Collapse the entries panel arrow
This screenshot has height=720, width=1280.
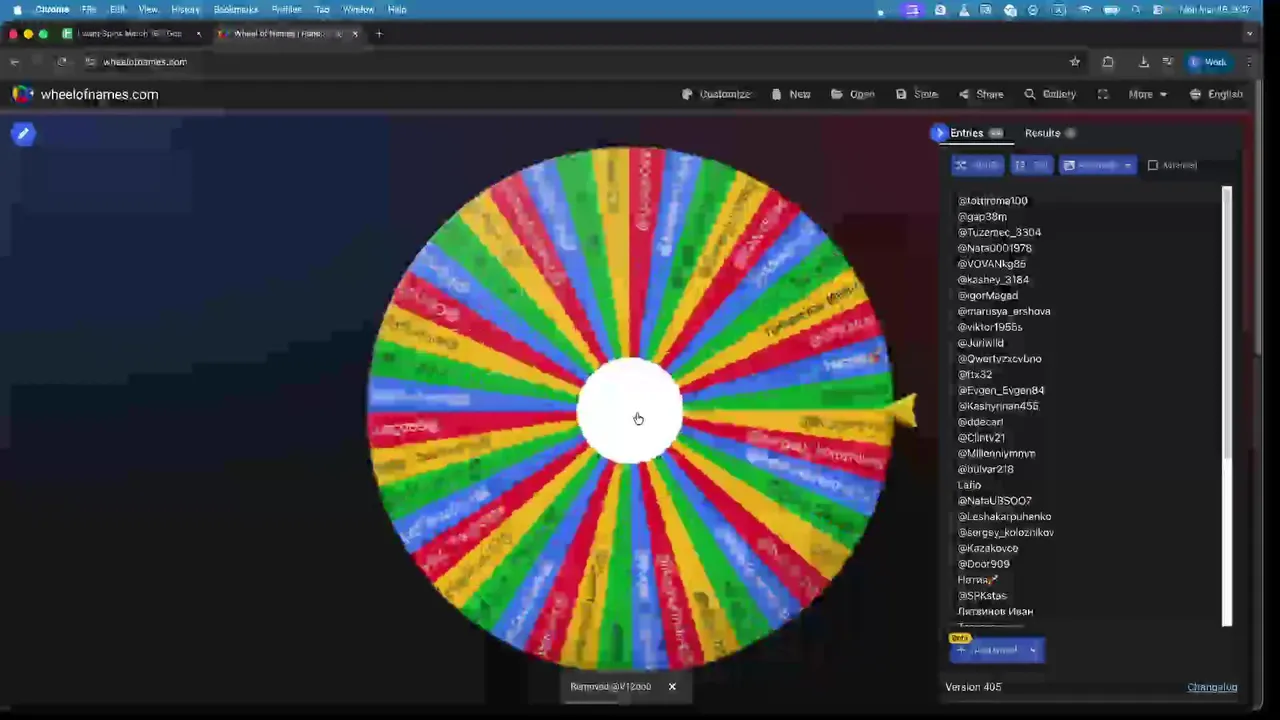point(938,133)
